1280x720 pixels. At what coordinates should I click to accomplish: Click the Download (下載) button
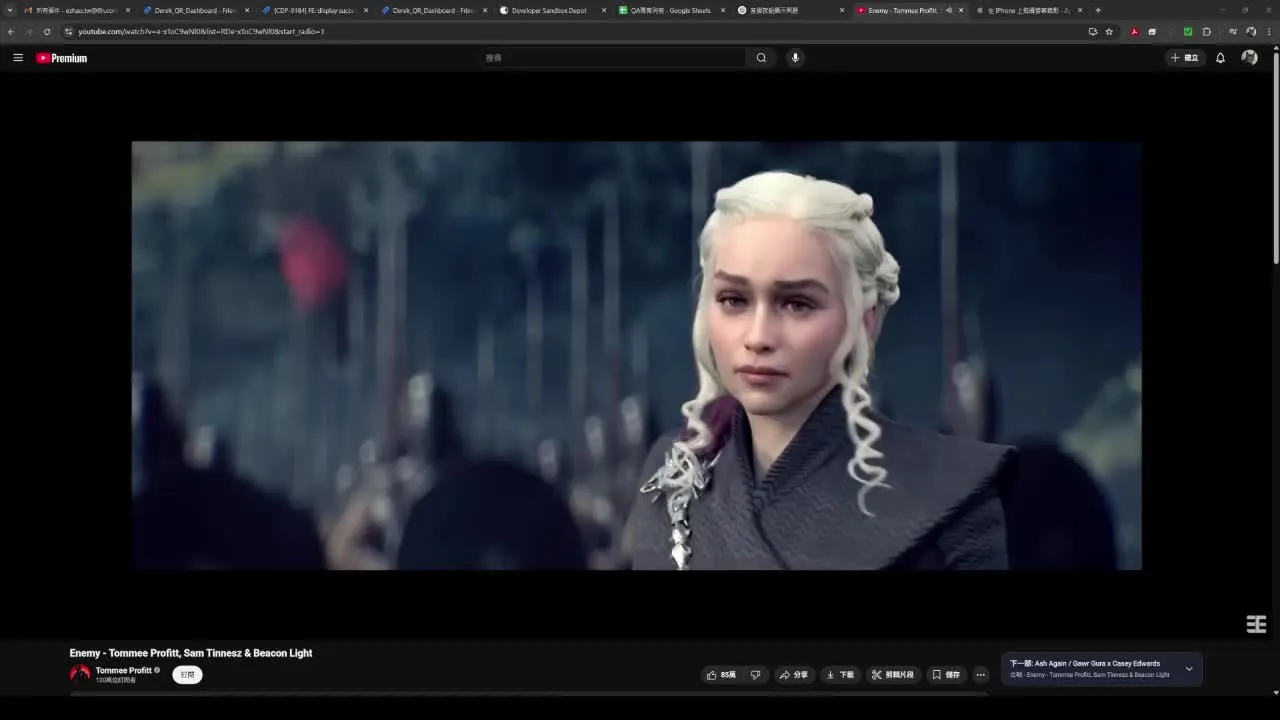pyautogui.click(x=840, y=675)
